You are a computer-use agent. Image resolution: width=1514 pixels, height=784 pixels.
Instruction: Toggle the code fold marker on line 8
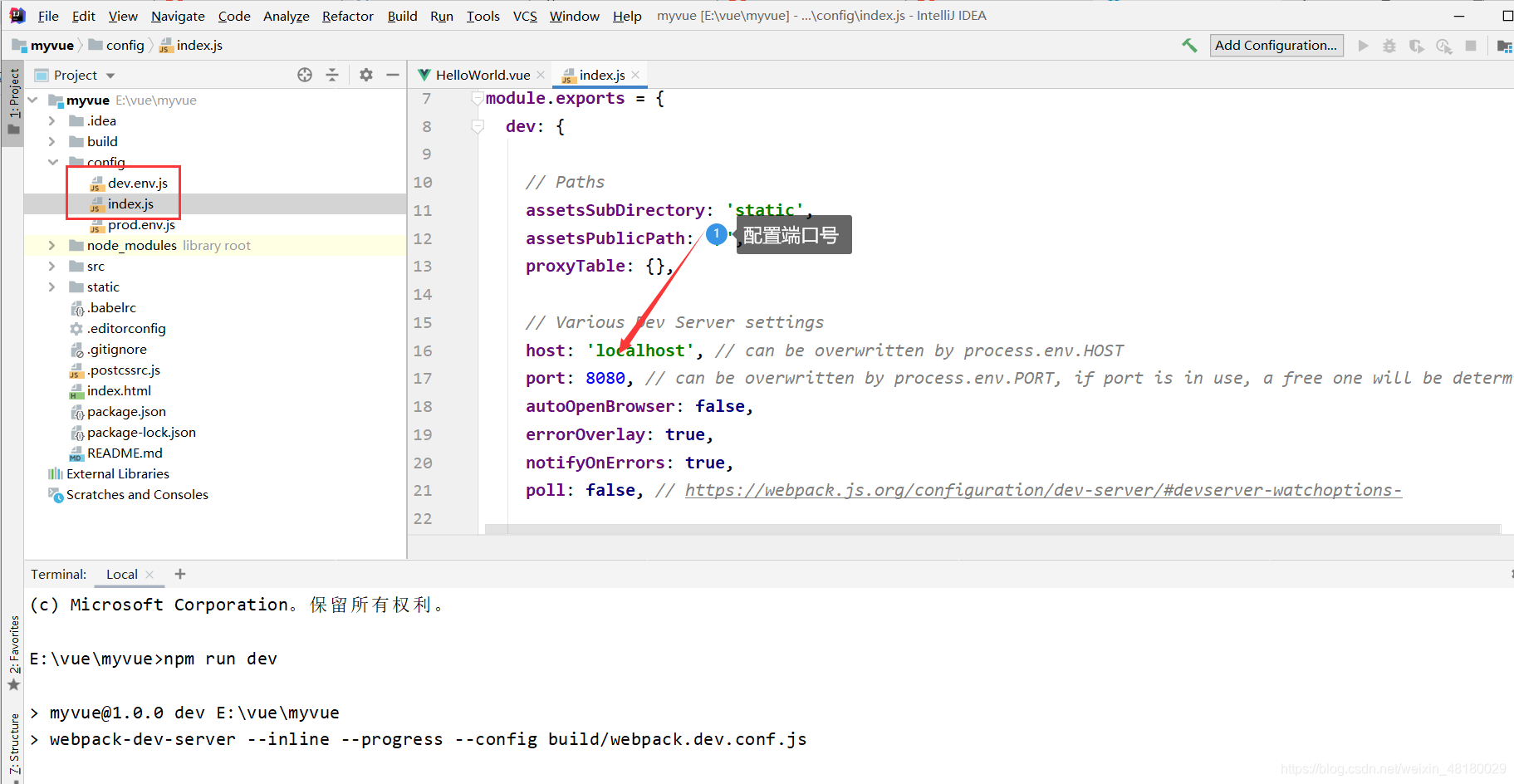(478, 126)
